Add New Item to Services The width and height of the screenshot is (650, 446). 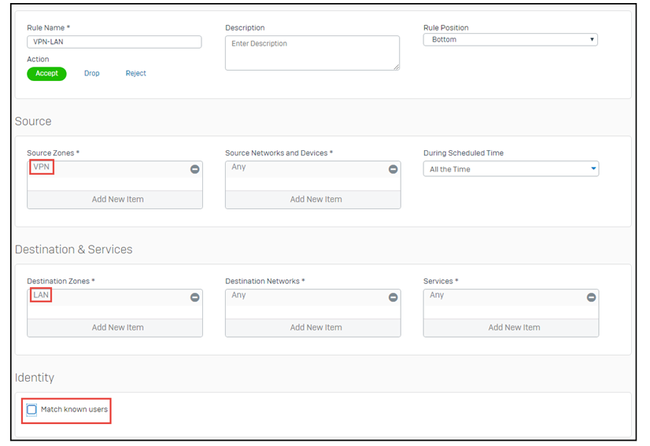click(x=511, y=327)
